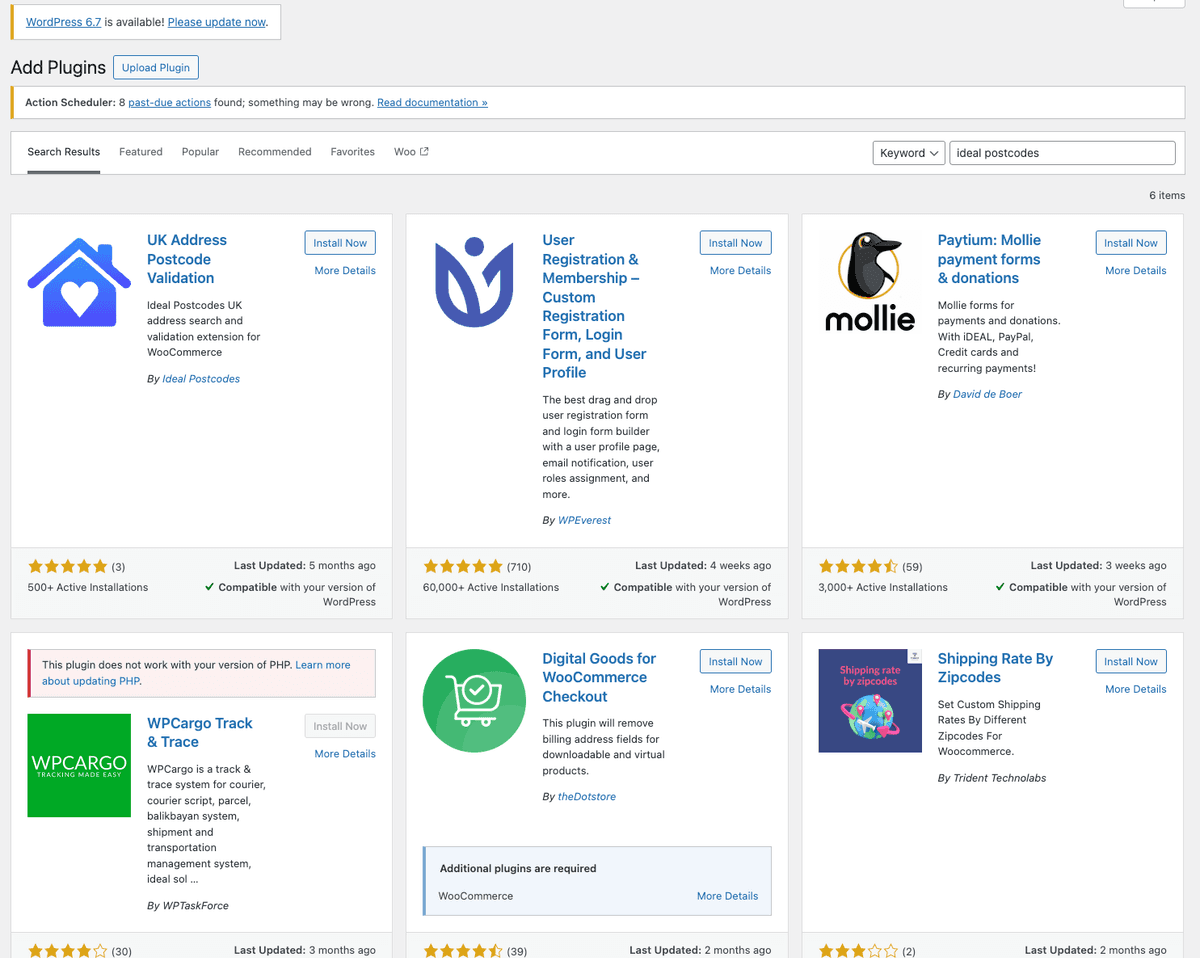Open More Details under WPCargo Install Now button
Image resolution: width=1200 pixels, height=958 pixels.
point(345,754)
